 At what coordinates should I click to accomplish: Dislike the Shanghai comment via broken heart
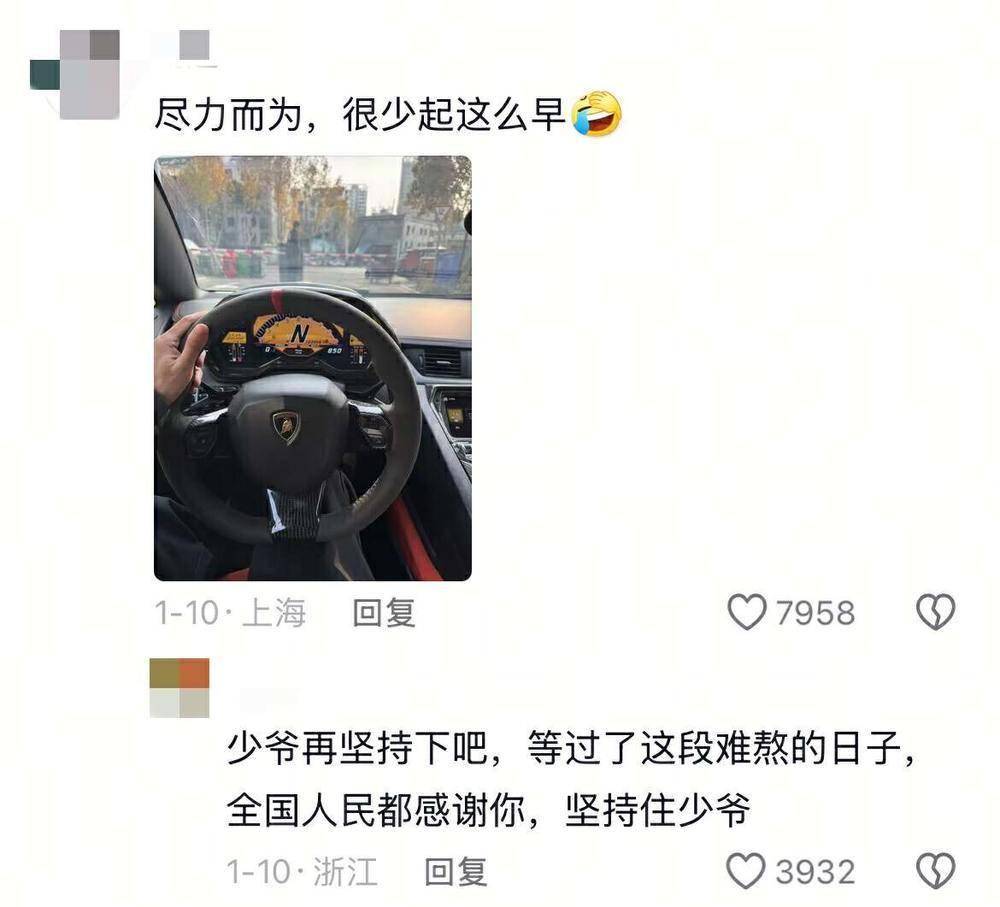click(x=936, y=612)
